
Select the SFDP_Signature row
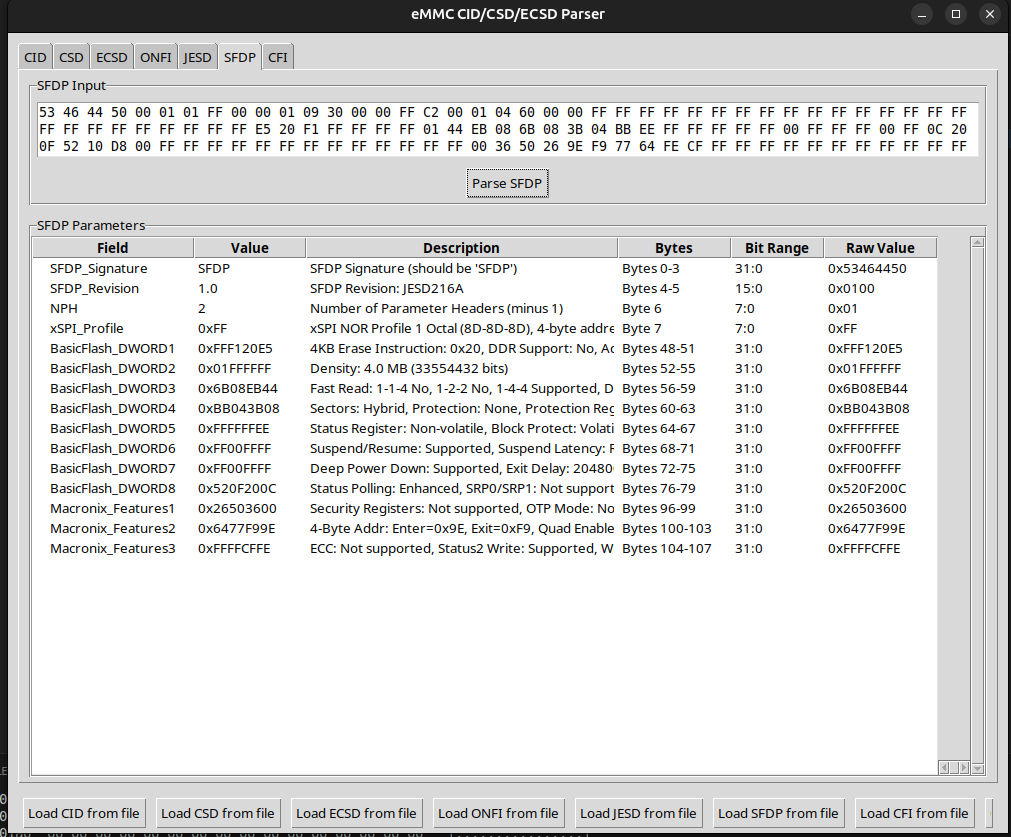pos(484,268)
